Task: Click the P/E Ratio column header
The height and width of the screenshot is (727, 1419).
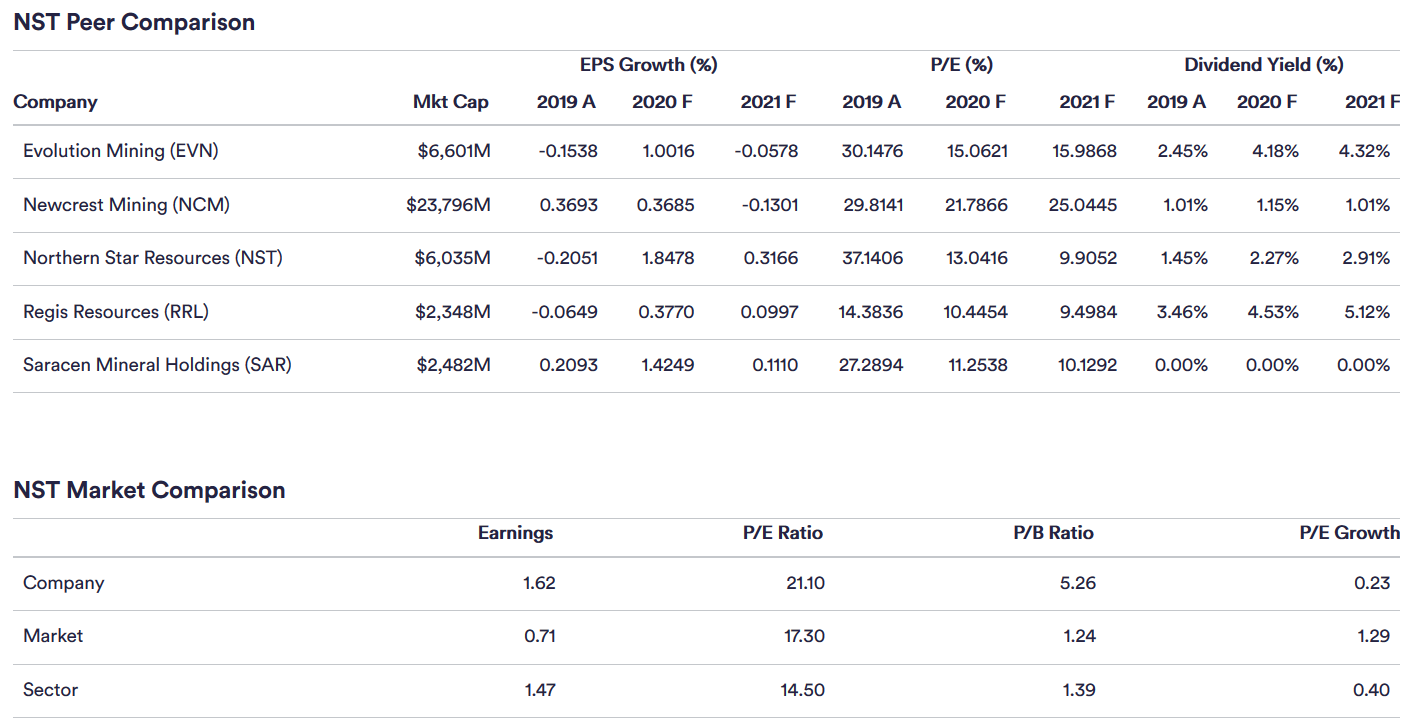Action: 783,533
